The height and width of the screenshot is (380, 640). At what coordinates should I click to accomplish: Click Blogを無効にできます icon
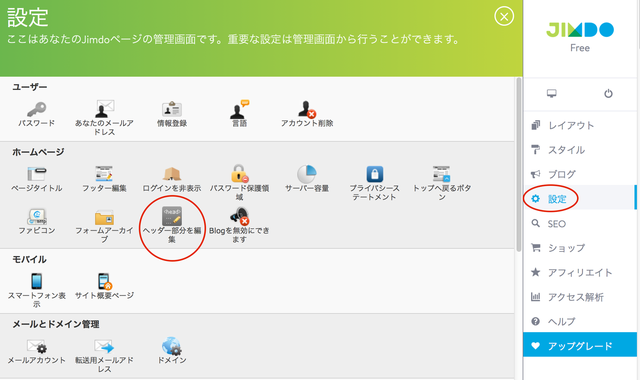[239, 216]
